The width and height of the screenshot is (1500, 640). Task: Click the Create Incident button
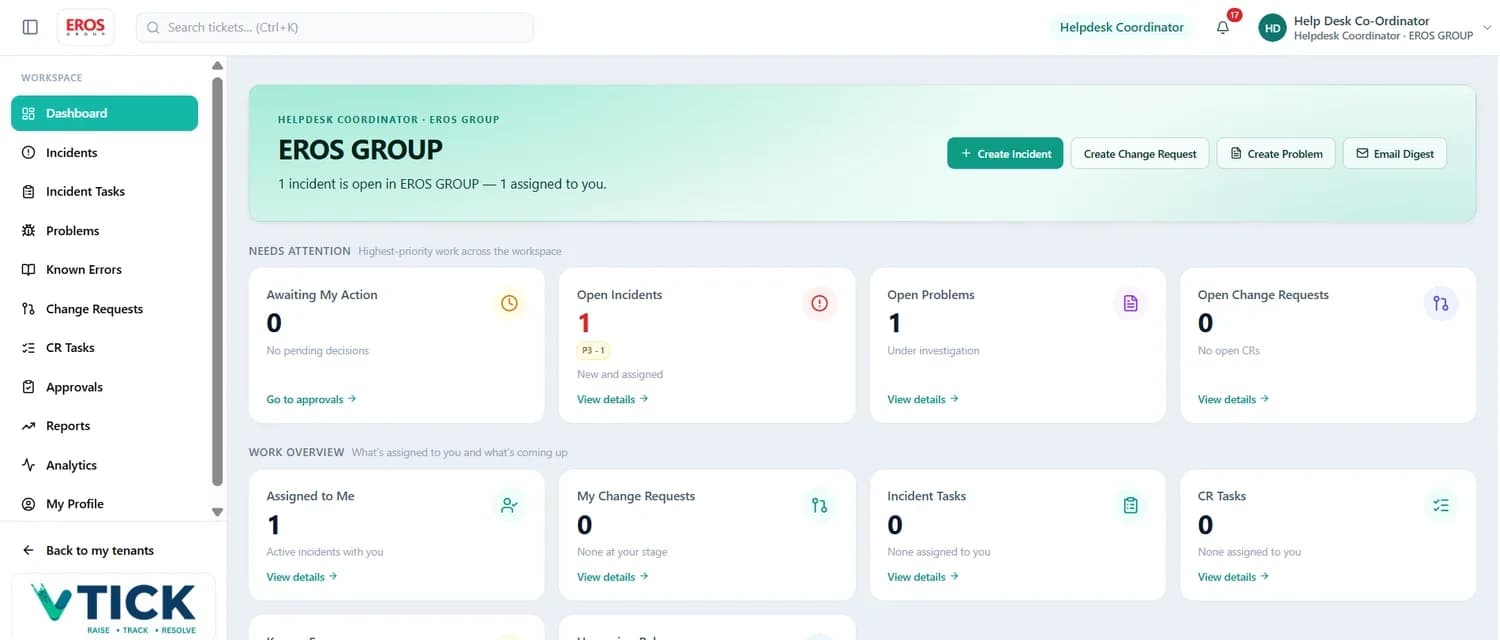click(1005, 153)
